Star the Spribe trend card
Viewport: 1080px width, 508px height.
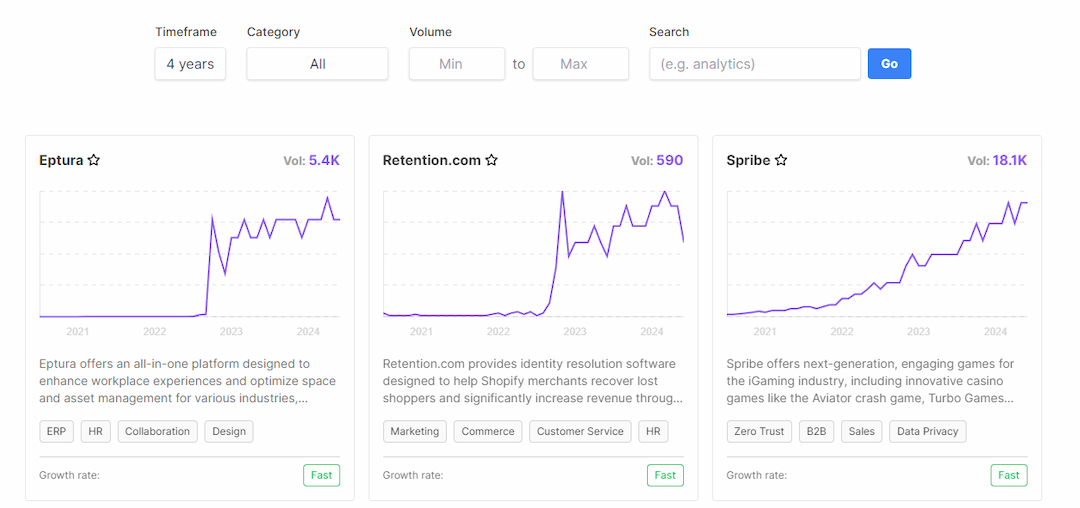[x=780, y=160]
